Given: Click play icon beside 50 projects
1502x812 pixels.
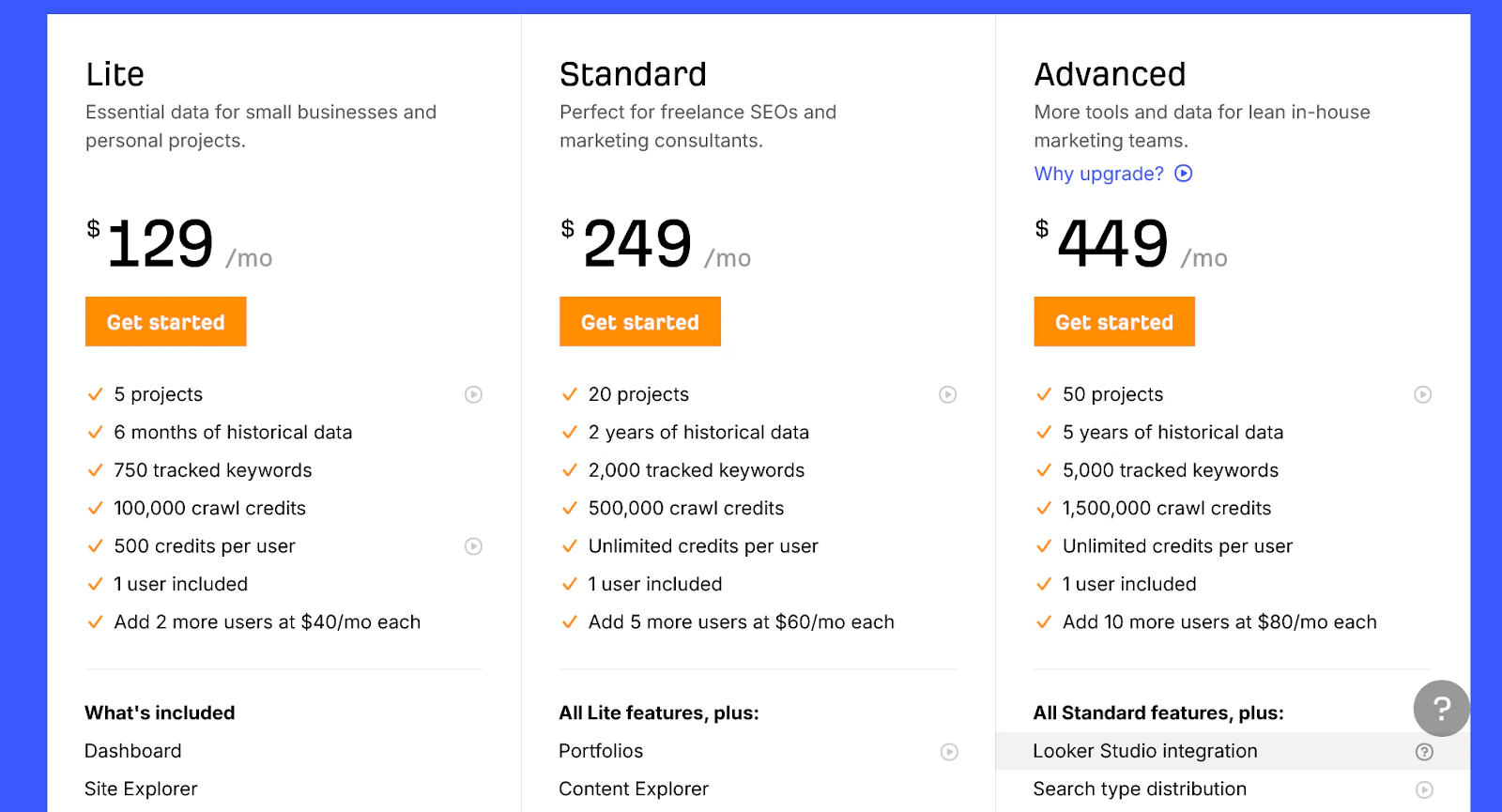Looking at the screenshot, I should tap(1423, 395).
